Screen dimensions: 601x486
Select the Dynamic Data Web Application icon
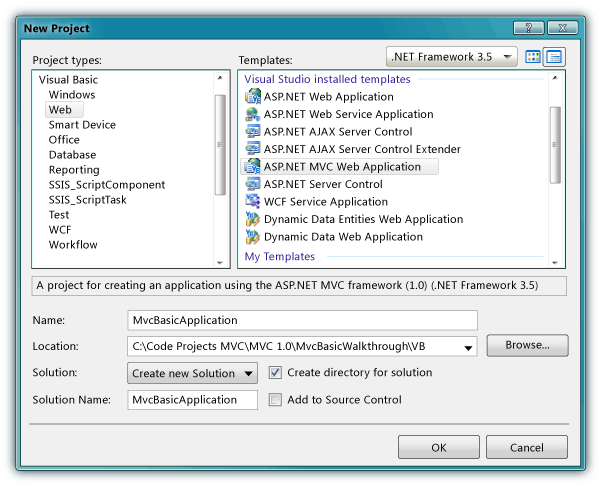click(253, 236)
